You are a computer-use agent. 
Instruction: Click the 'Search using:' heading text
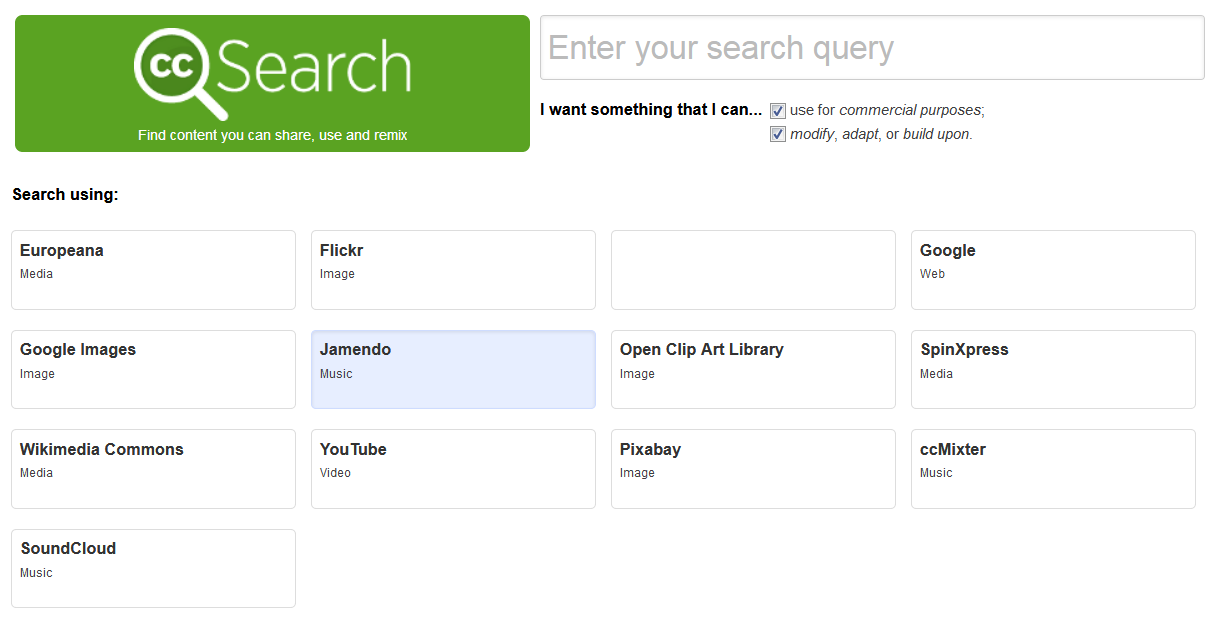(65, 194)
